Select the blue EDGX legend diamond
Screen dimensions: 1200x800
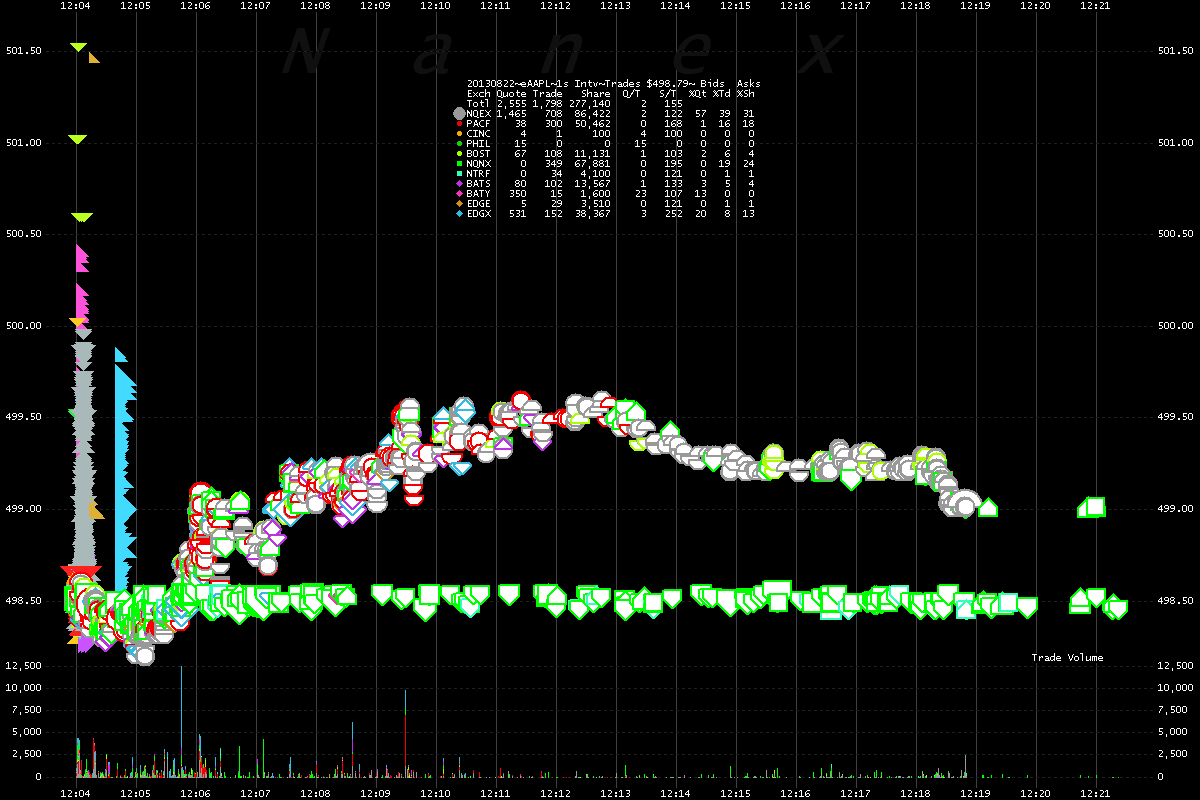pyautogui.click(x=459, y=213)
